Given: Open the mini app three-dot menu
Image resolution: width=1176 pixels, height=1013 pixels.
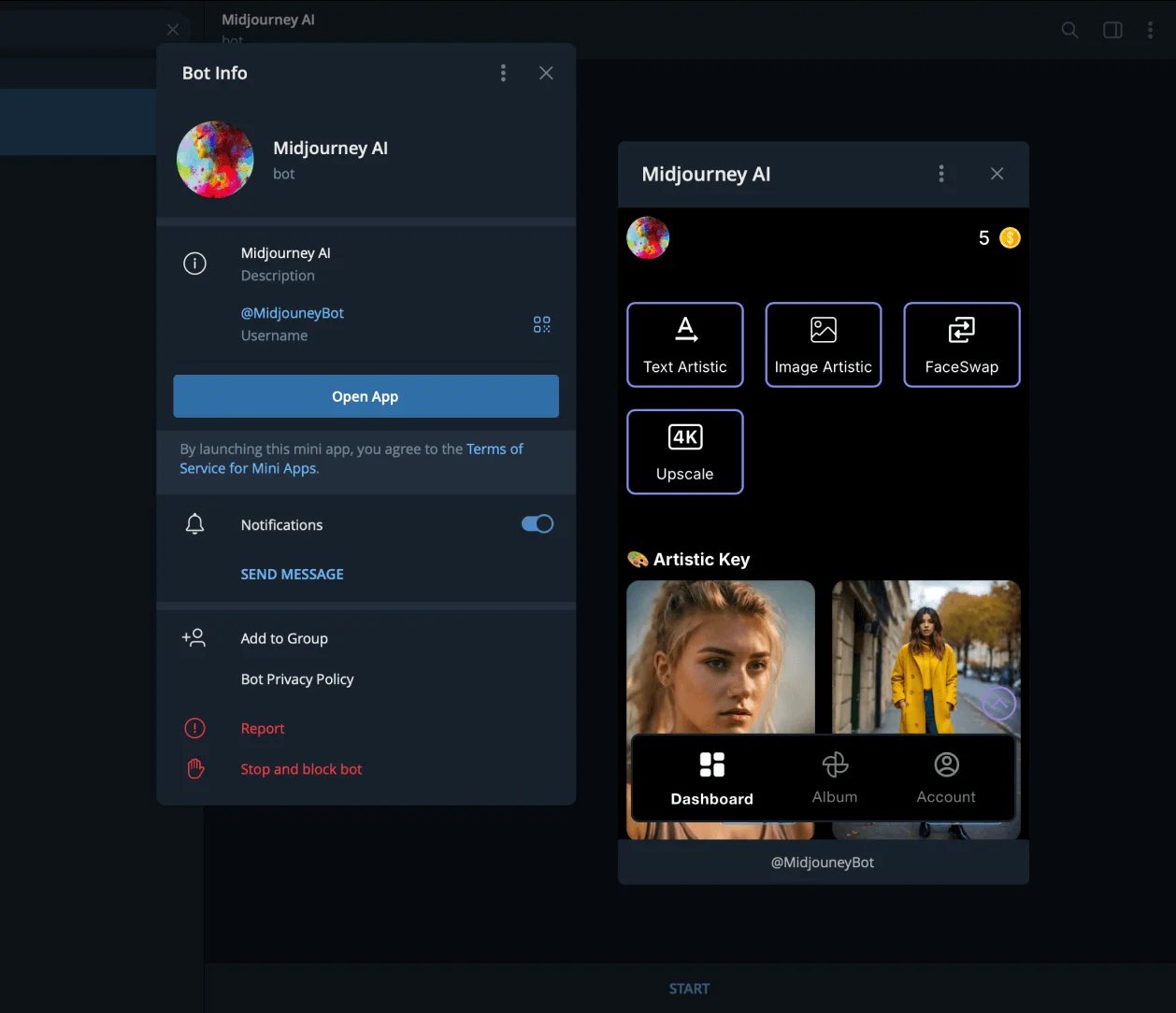Looking at the screenshot, I should click(940, 174).
